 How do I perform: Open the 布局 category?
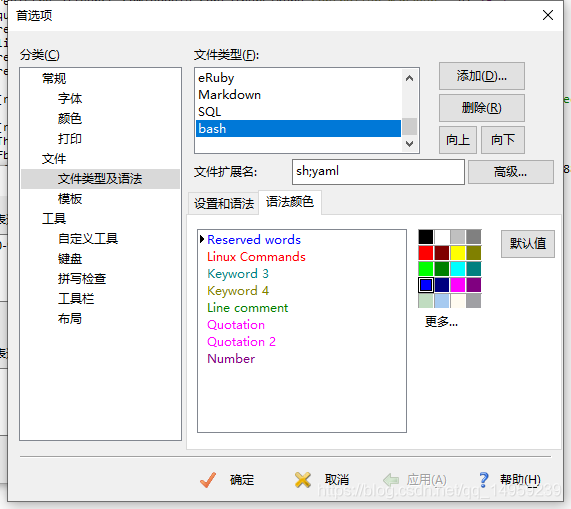tap(70, 319)
